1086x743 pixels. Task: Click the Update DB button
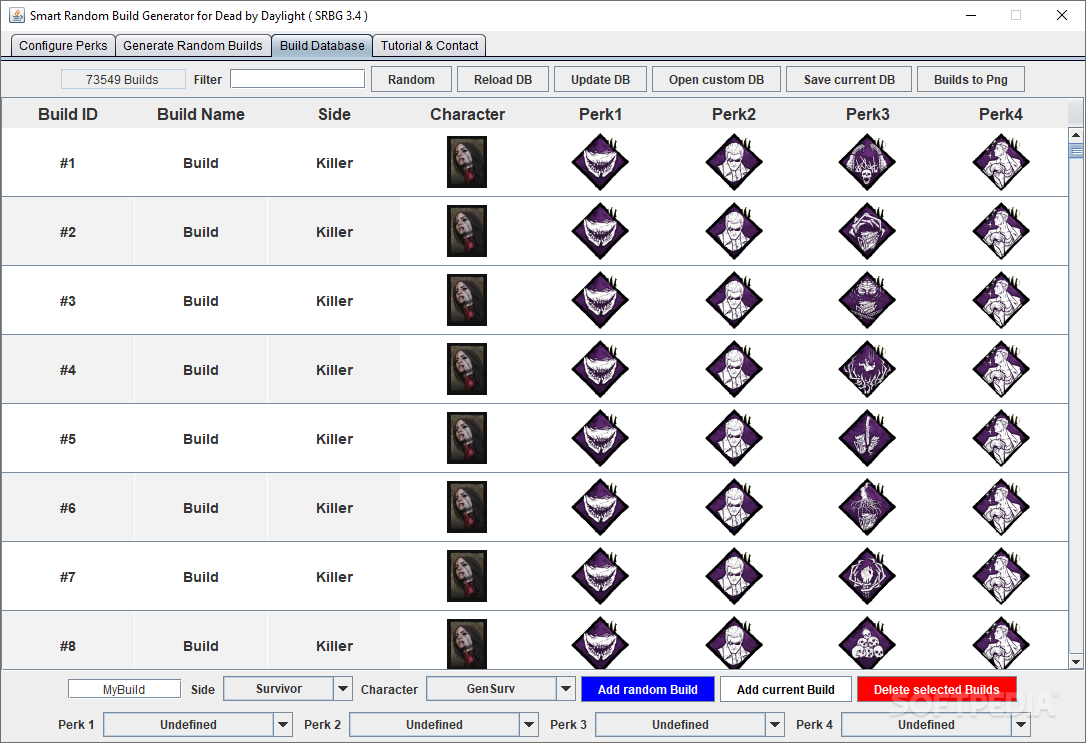600,80
